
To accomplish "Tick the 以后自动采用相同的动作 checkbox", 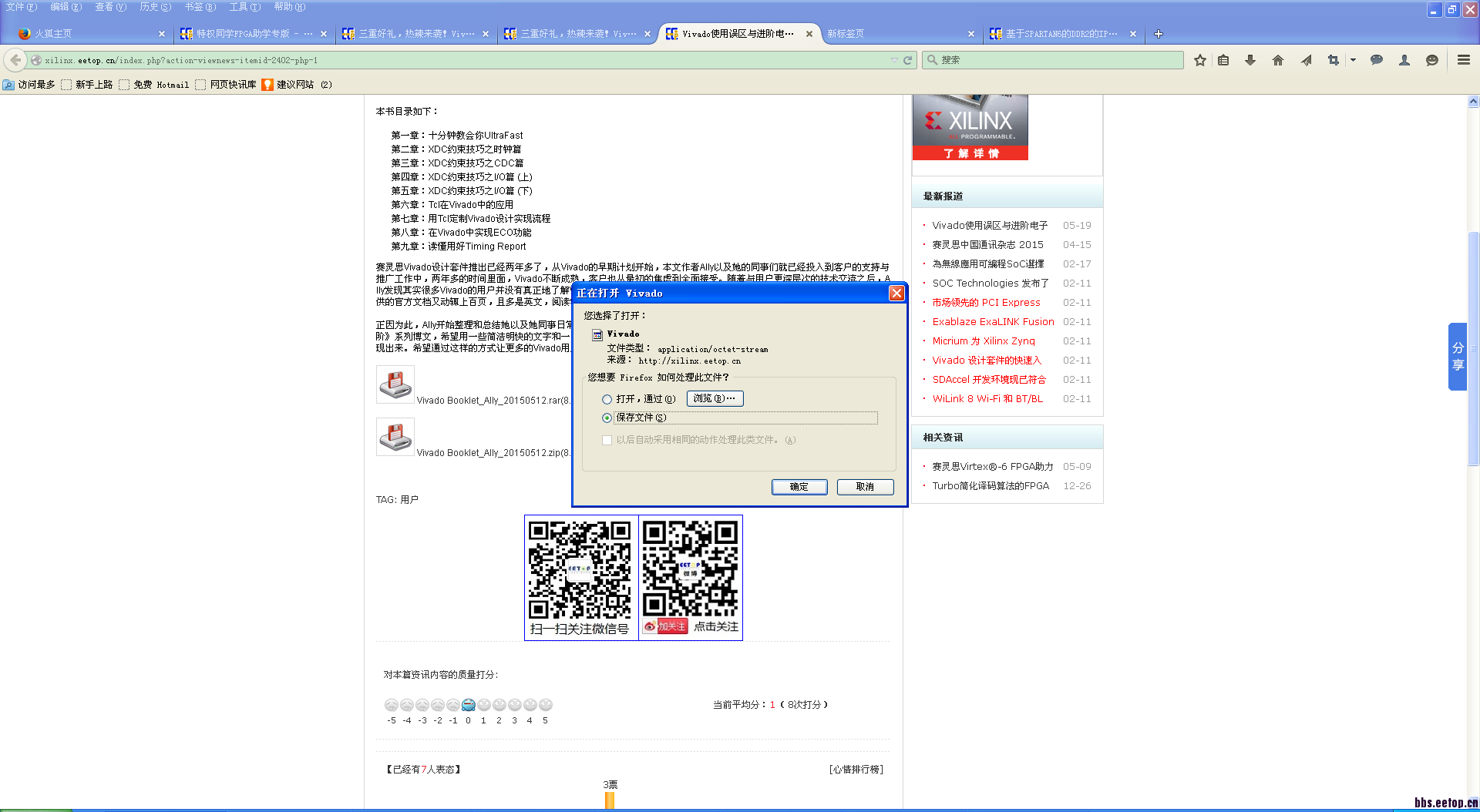I will pos(607,440).
